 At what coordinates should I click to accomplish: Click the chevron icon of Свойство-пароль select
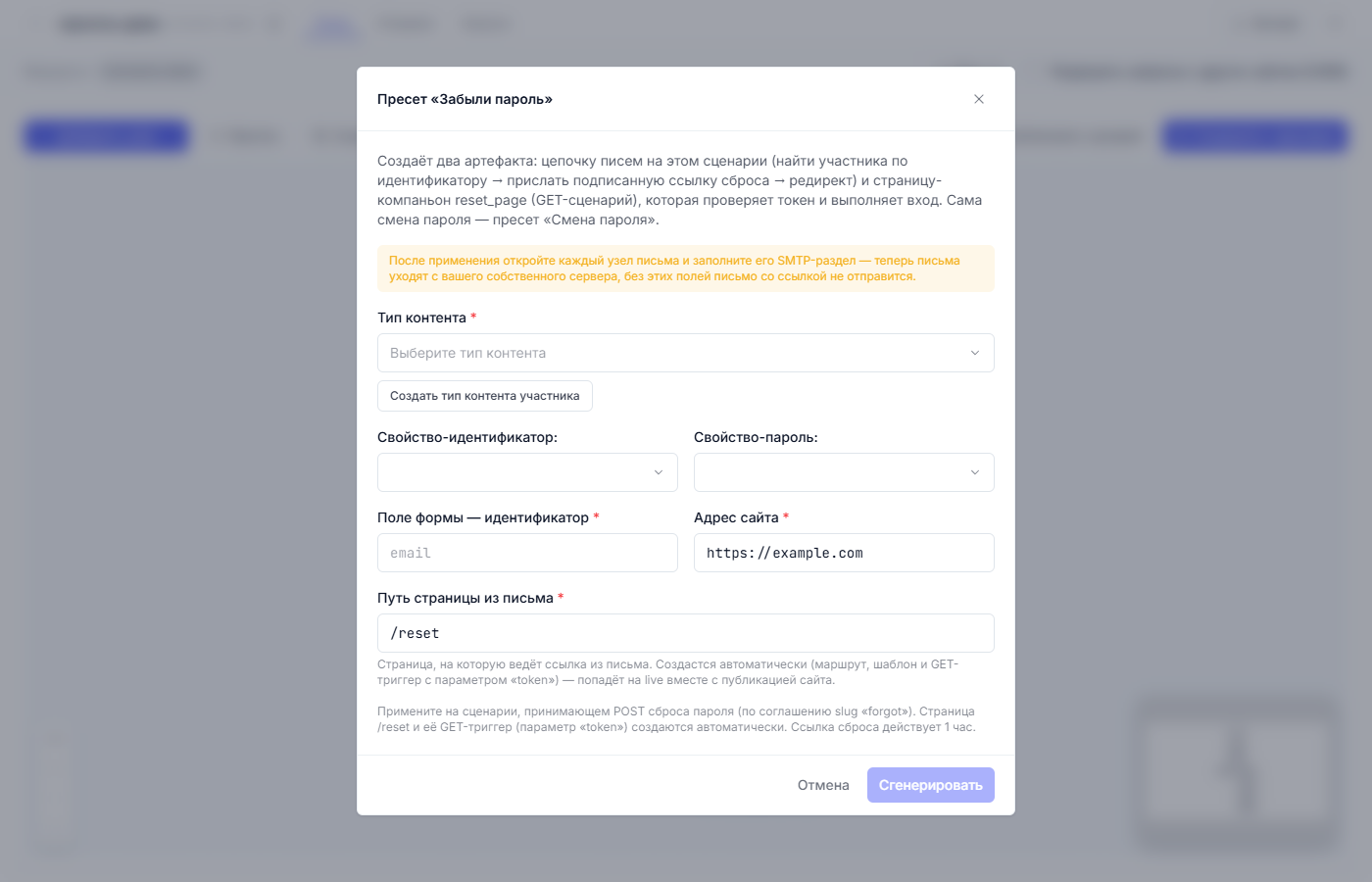974,472
